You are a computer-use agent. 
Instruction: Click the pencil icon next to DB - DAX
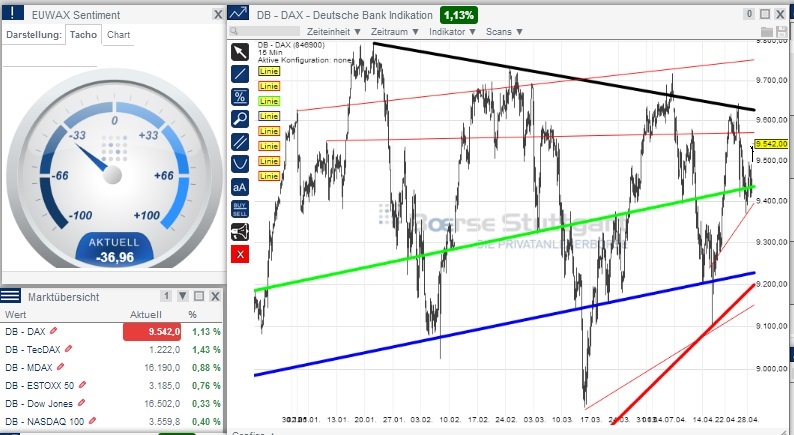pyautogui.click(x=54, y=331)
